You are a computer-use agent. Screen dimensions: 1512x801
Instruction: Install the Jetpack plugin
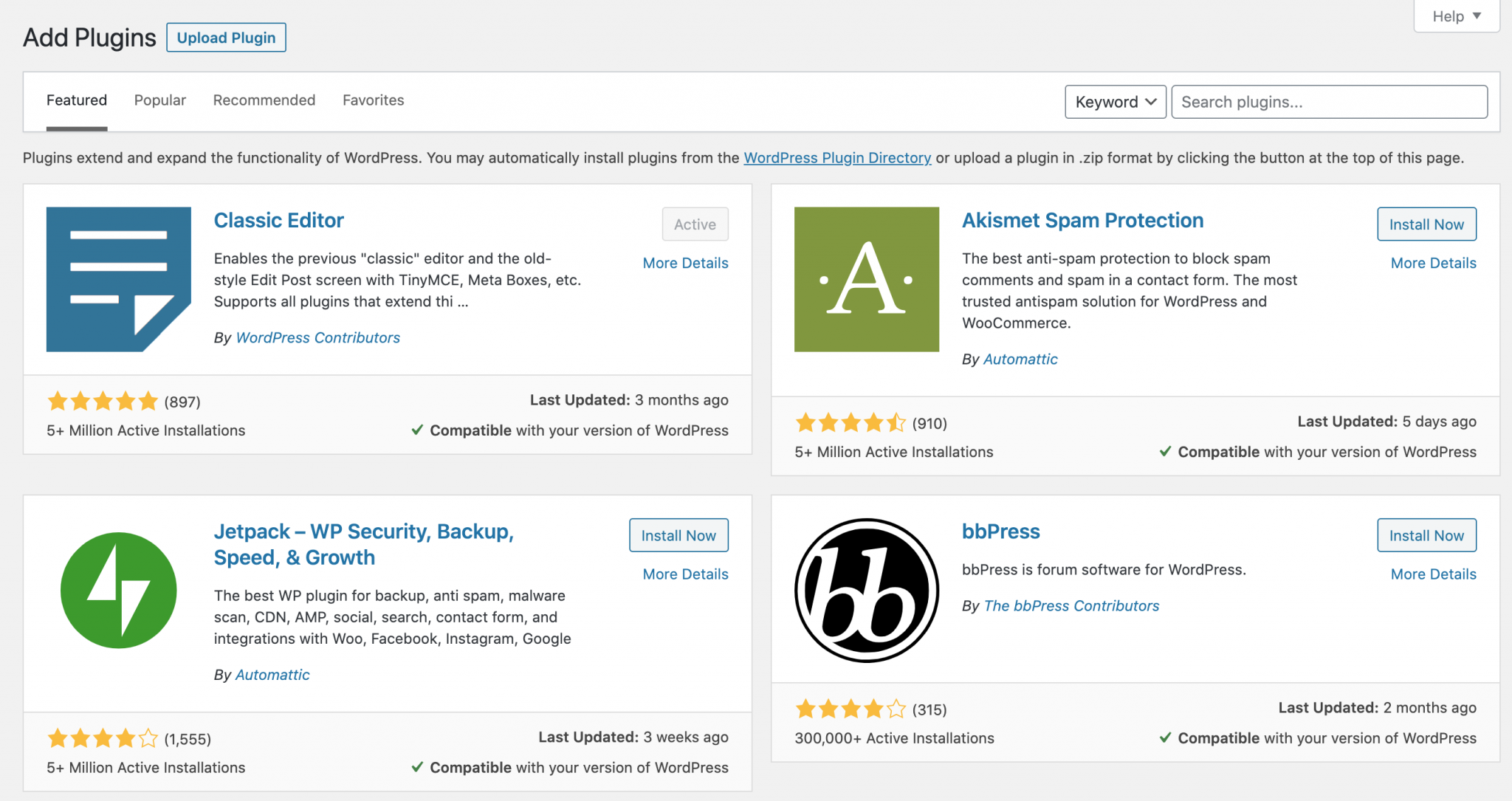point(678,535)
